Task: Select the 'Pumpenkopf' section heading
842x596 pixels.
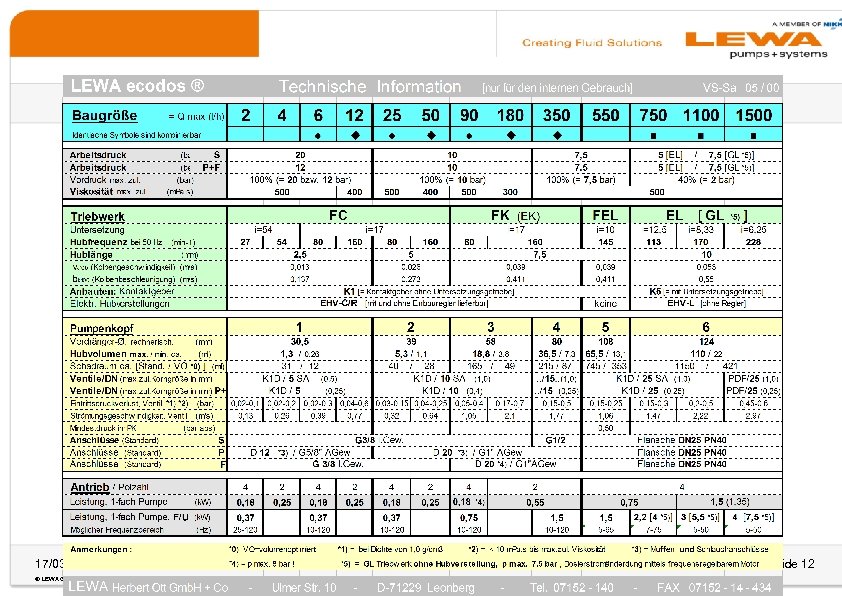Action: pyautogui.click(x=101, y=328)
